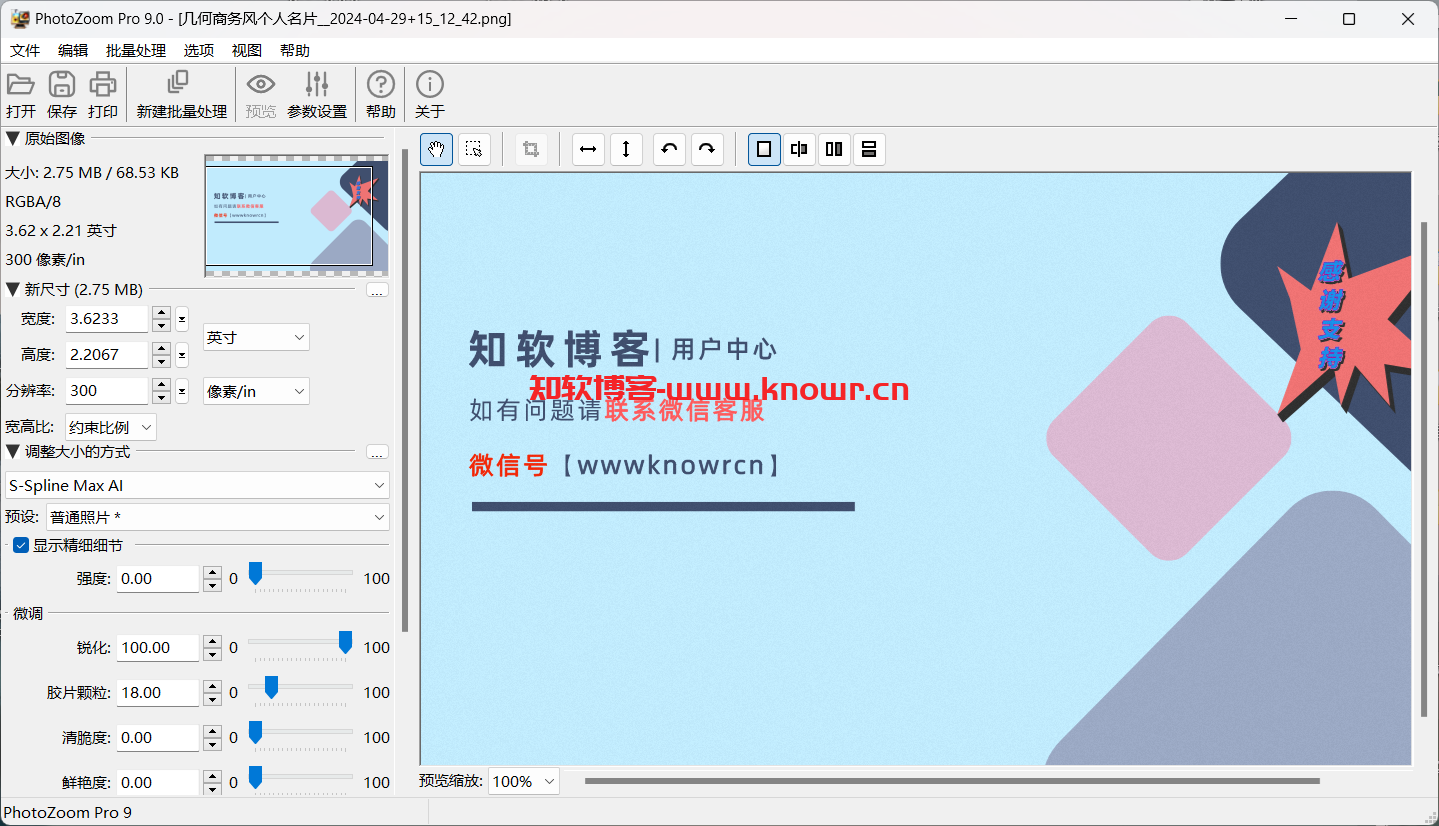Click the 鲜艳度 slider handle
The height and width of the screenshot is (826, 1439).
click(255, 777)
